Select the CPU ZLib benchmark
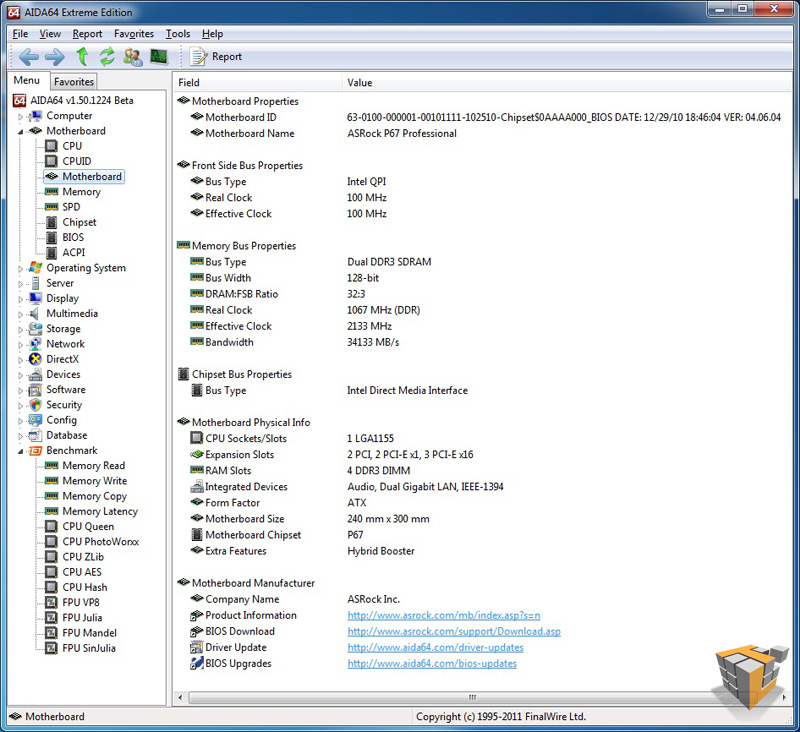 (83, 557)
